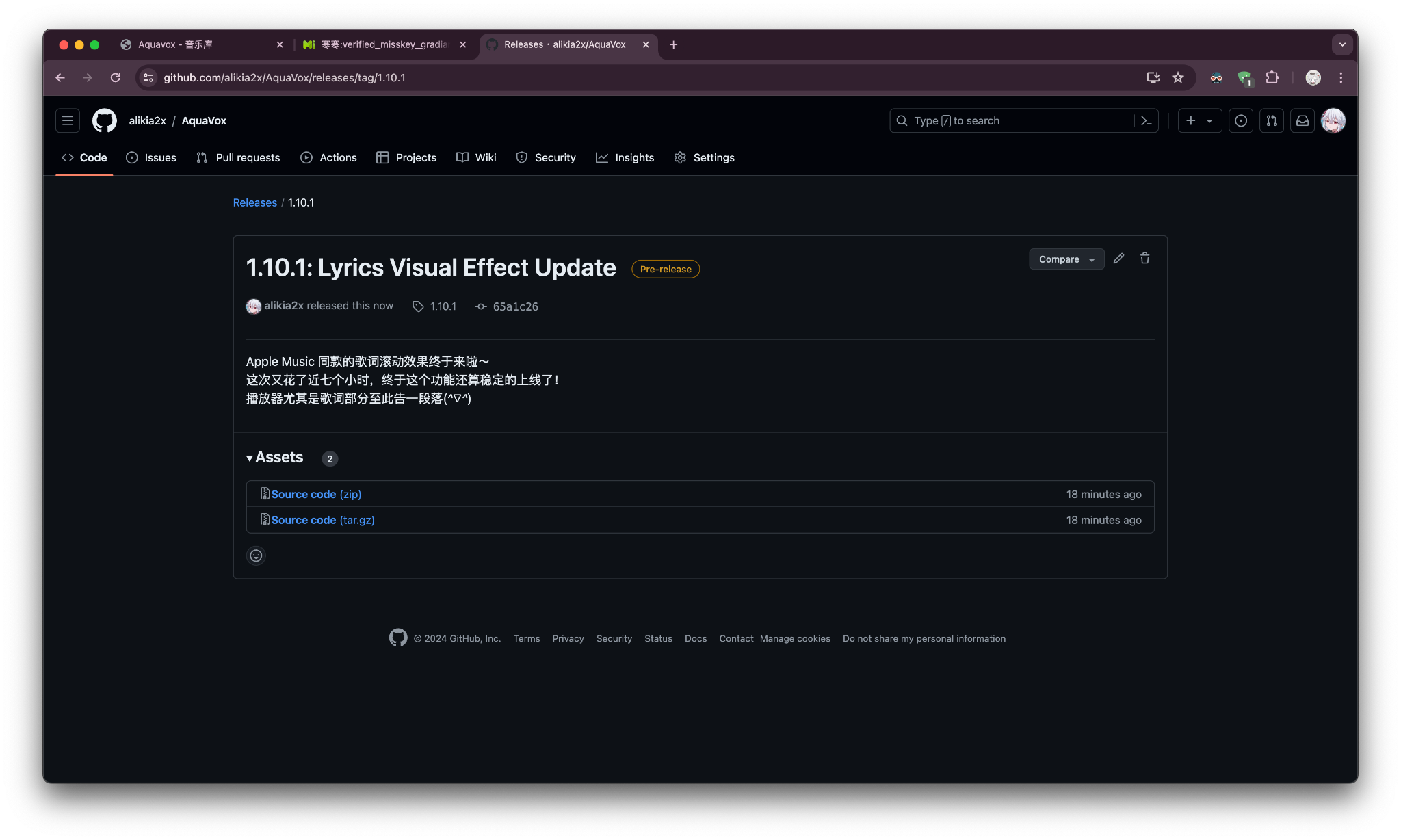Image resolution: width=1401 pixels, height=840 pixels.
Task: Open the pull requests icon in header
Action: click(1272, 121)
